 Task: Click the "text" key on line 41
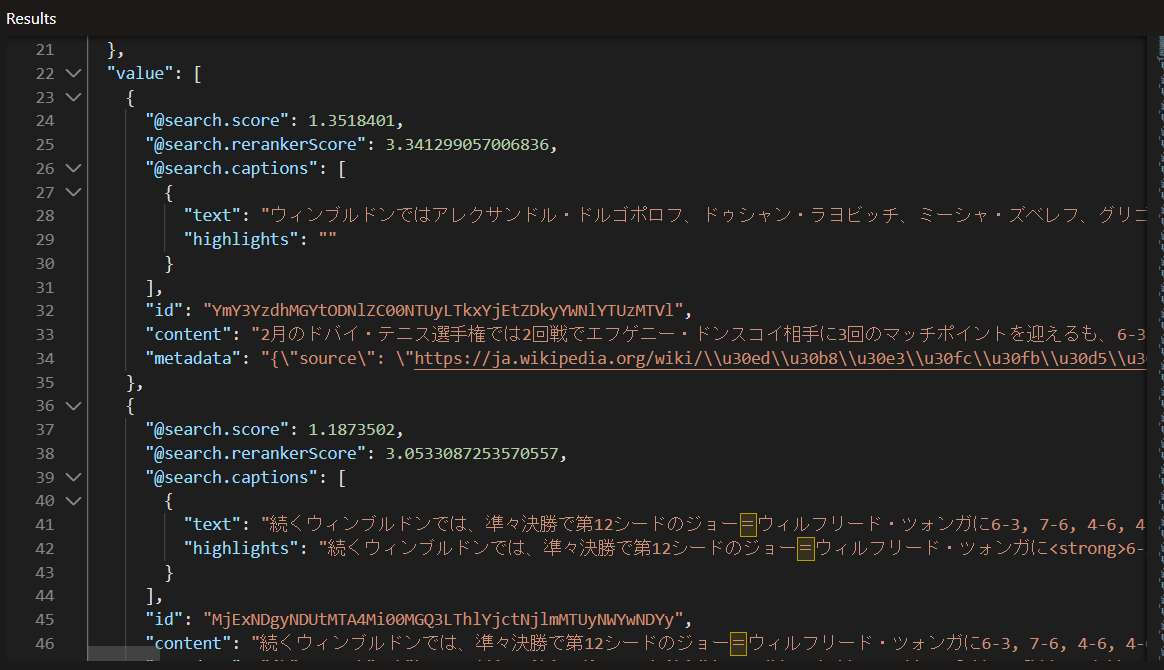pos(212,524)
